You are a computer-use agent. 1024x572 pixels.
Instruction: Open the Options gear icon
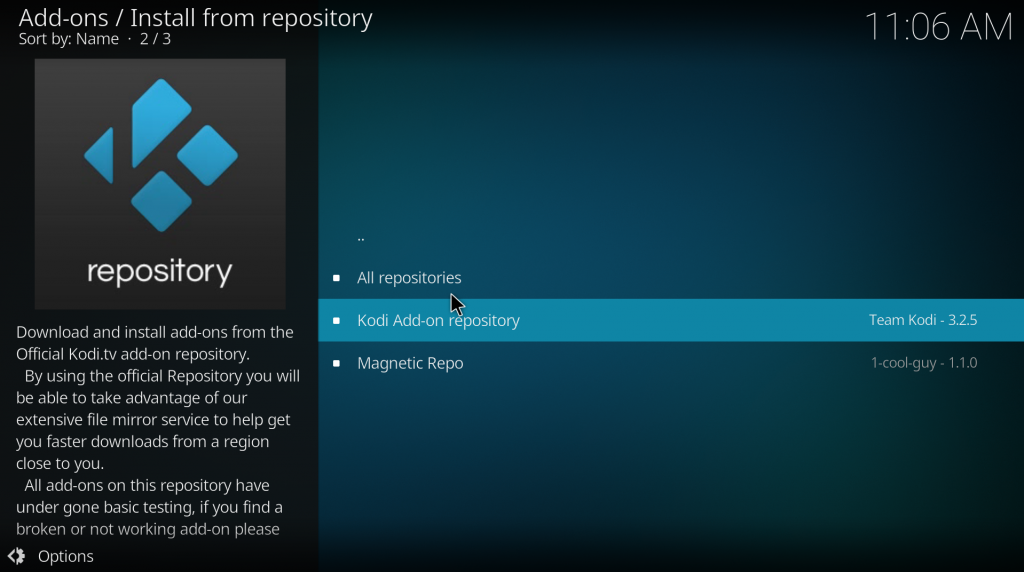(x=16, y=556)
